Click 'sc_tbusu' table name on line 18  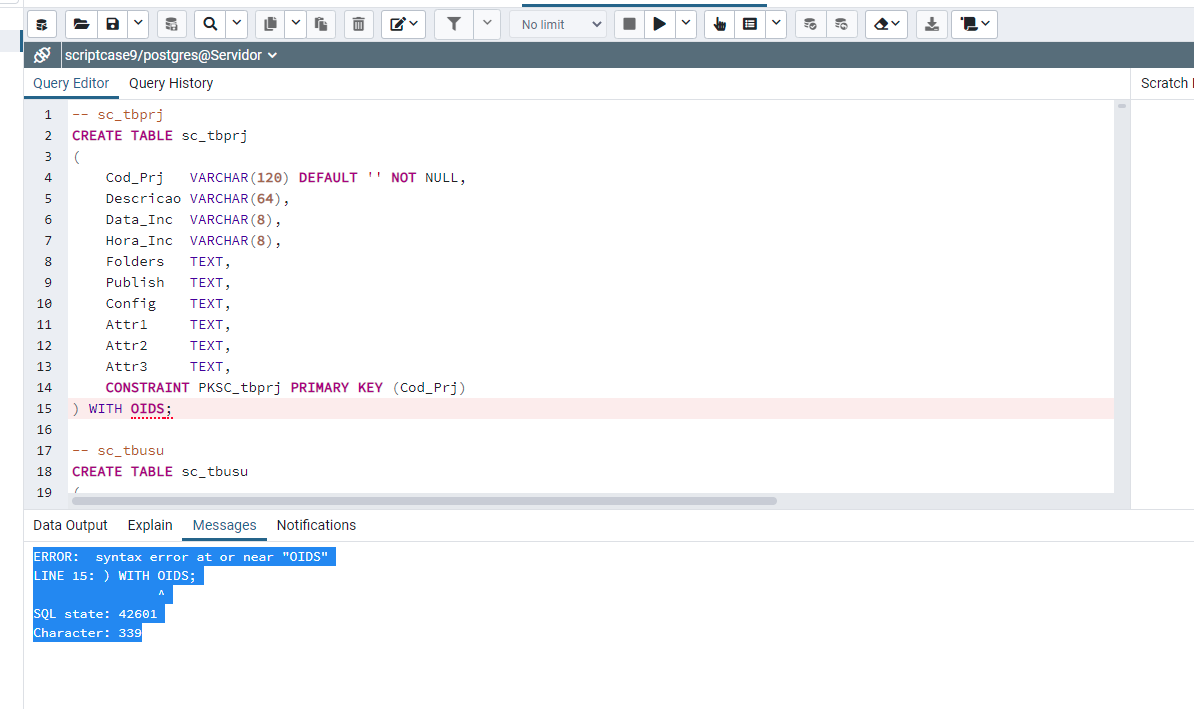point(215,471)
